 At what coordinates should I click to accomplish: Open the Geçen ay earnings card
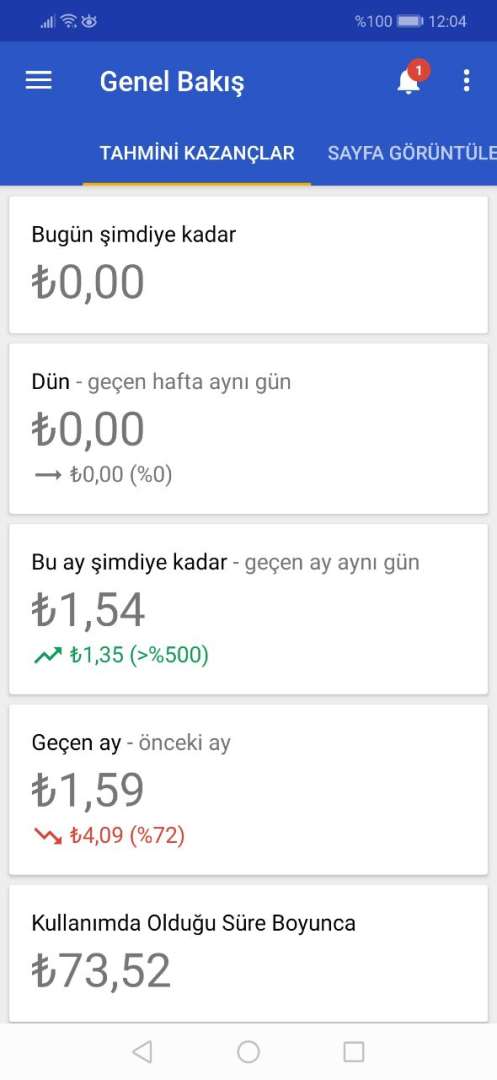coord(248,789)
